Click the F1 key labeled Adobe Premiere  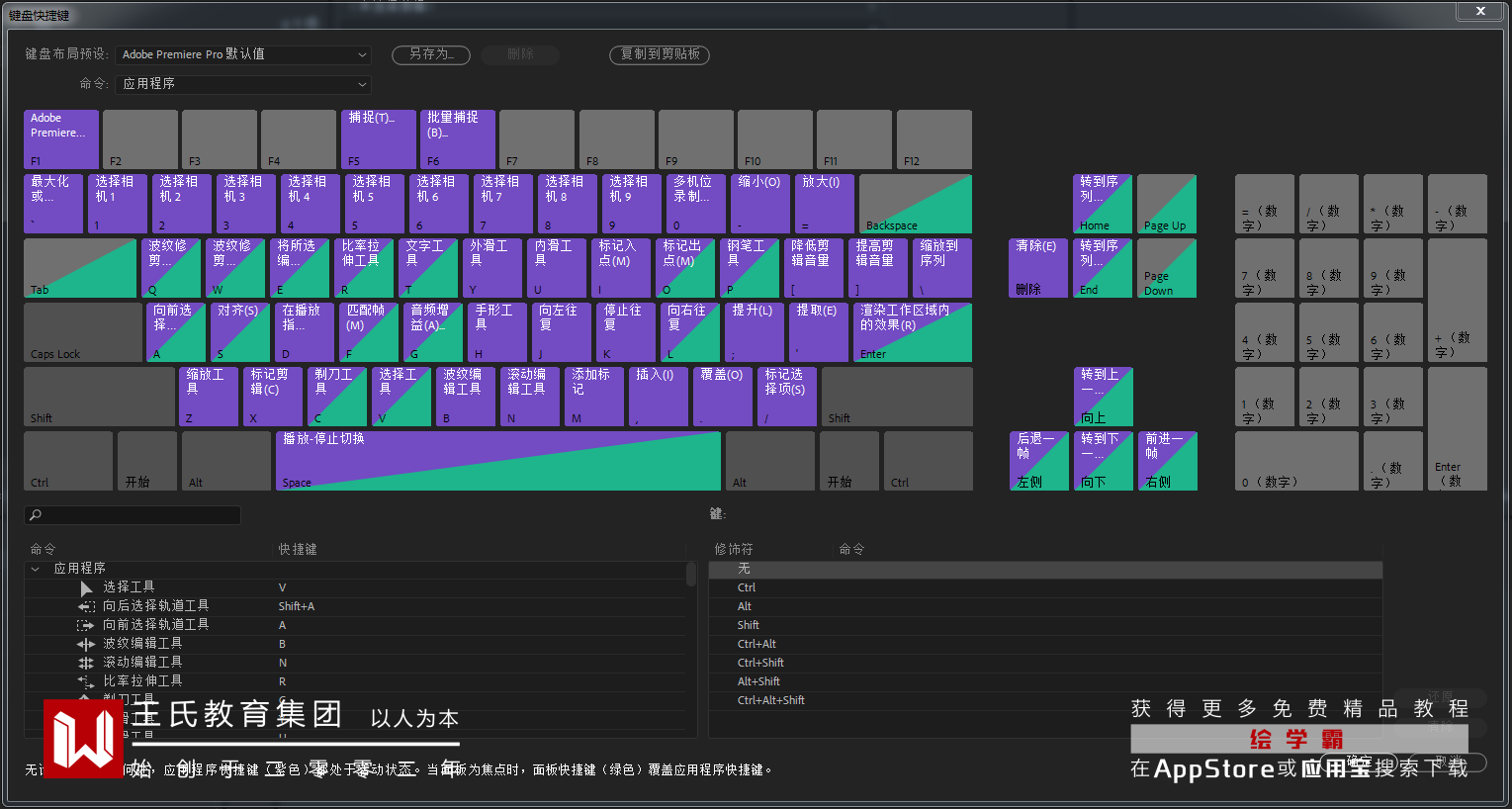point(61,139)
